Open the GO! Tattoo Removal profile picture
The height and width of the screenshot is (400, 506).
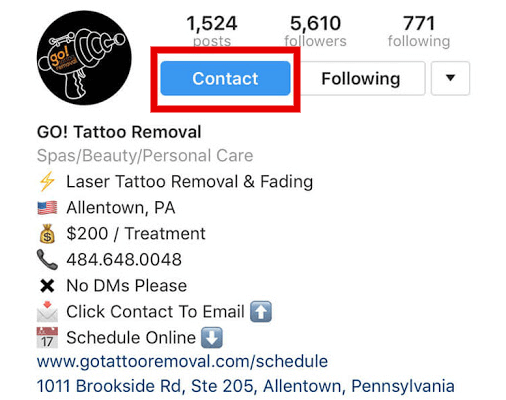pos(84,58)
